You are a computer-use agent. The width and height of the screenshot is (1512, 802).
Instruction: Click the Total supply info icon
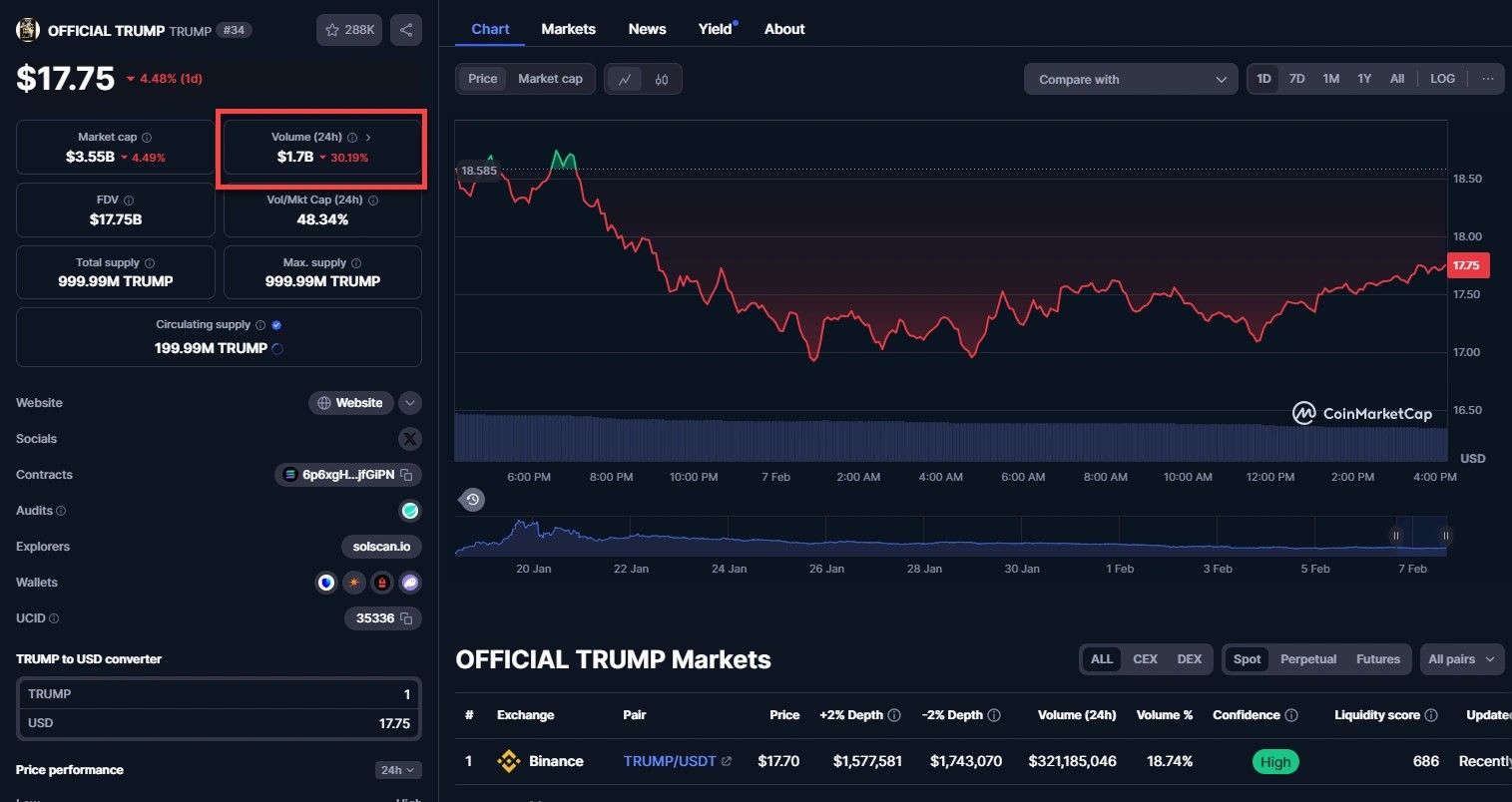pyautogui.click(x=150, y=263)
